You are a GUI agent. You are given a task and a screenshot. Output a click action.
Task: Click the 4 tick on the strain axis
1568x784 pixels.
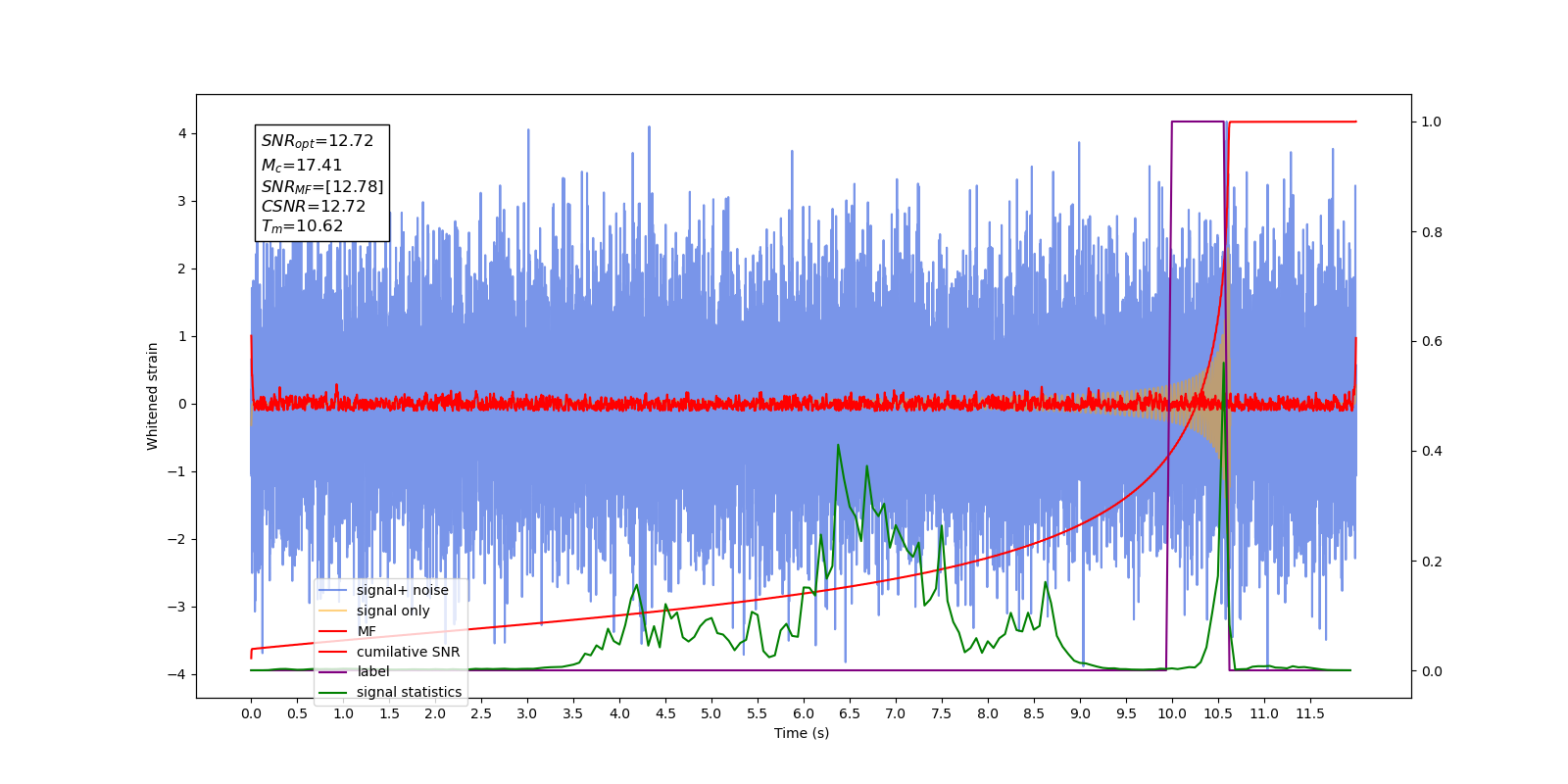pyautogui.click(x=182, y=133)
